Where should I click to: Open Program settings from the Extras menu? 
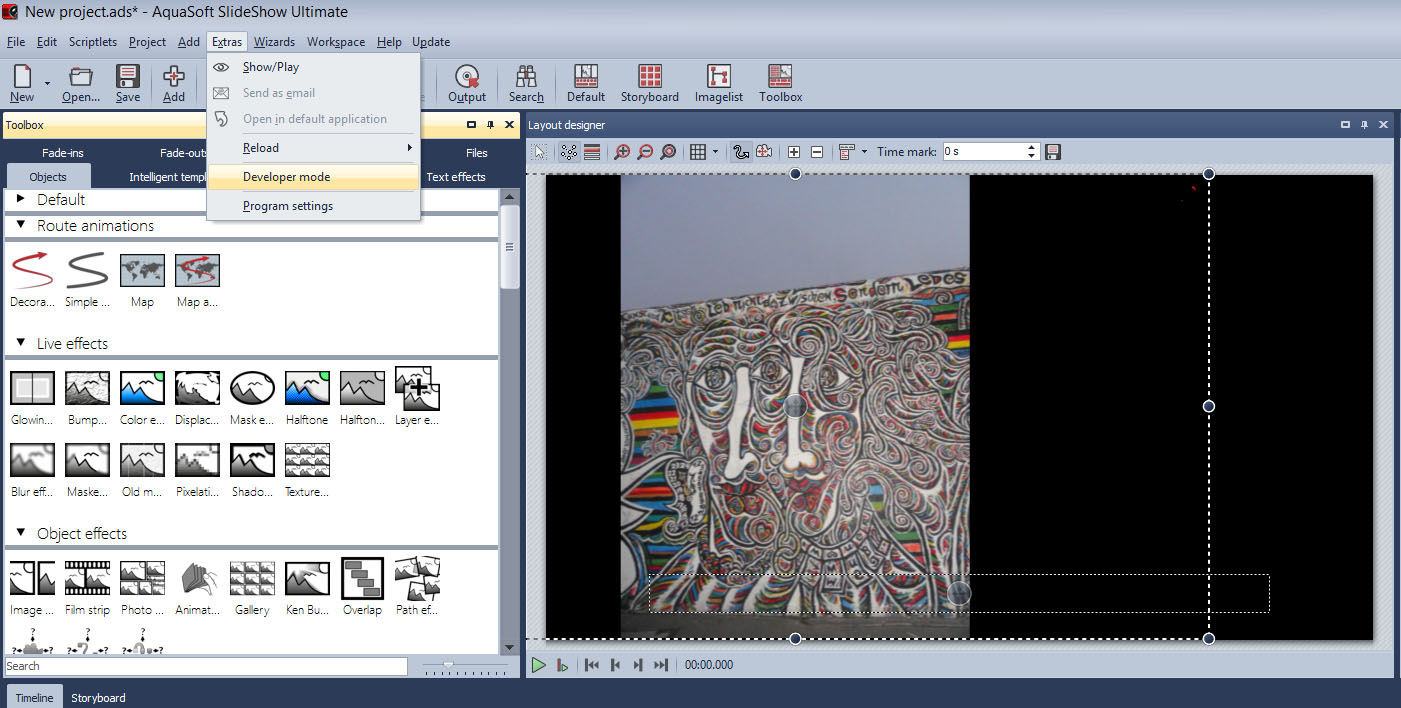point(313,206)
